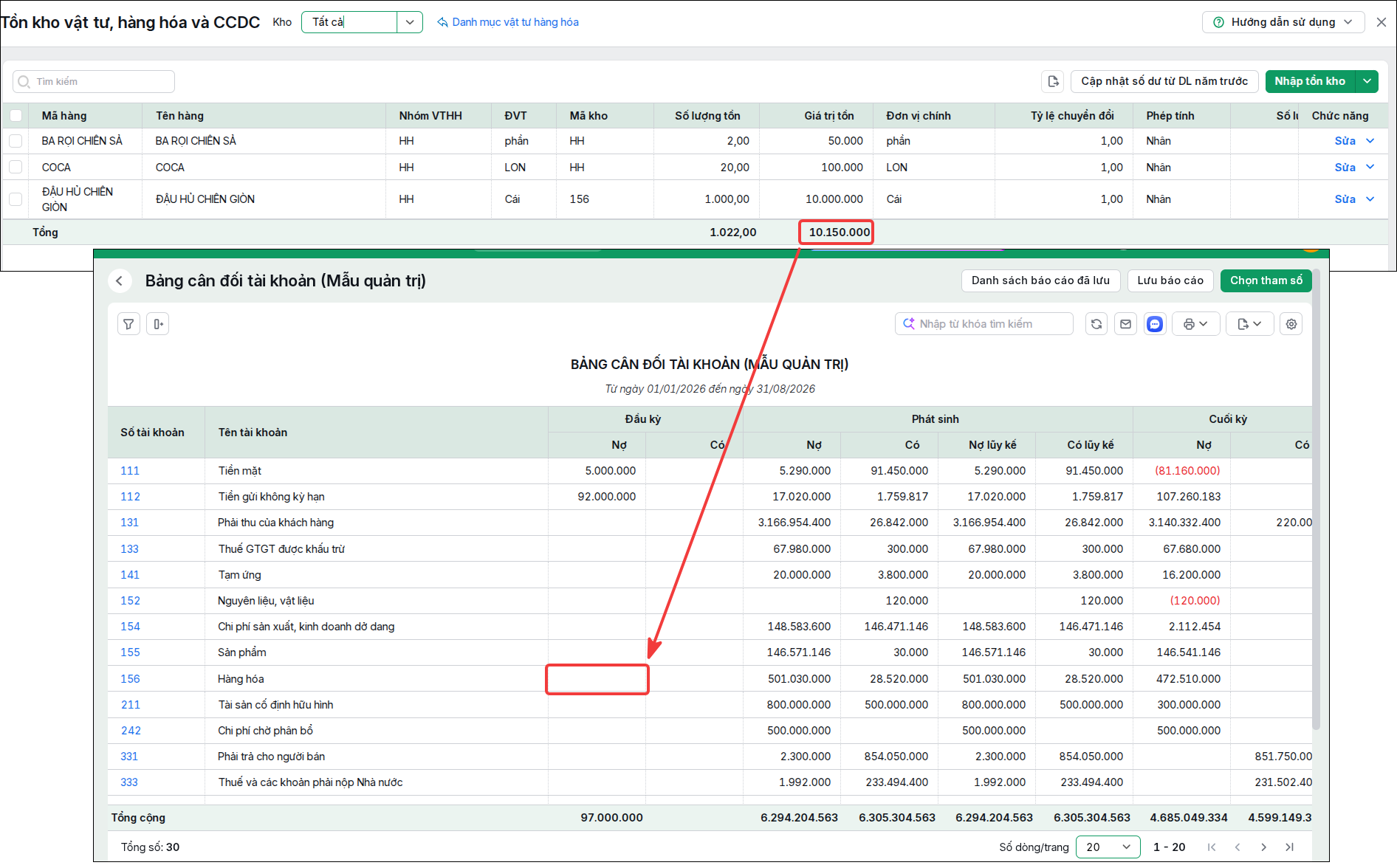Open report settings gear icon
This screenshot has width=1397, height=868.
click(x=1291, y=324)
